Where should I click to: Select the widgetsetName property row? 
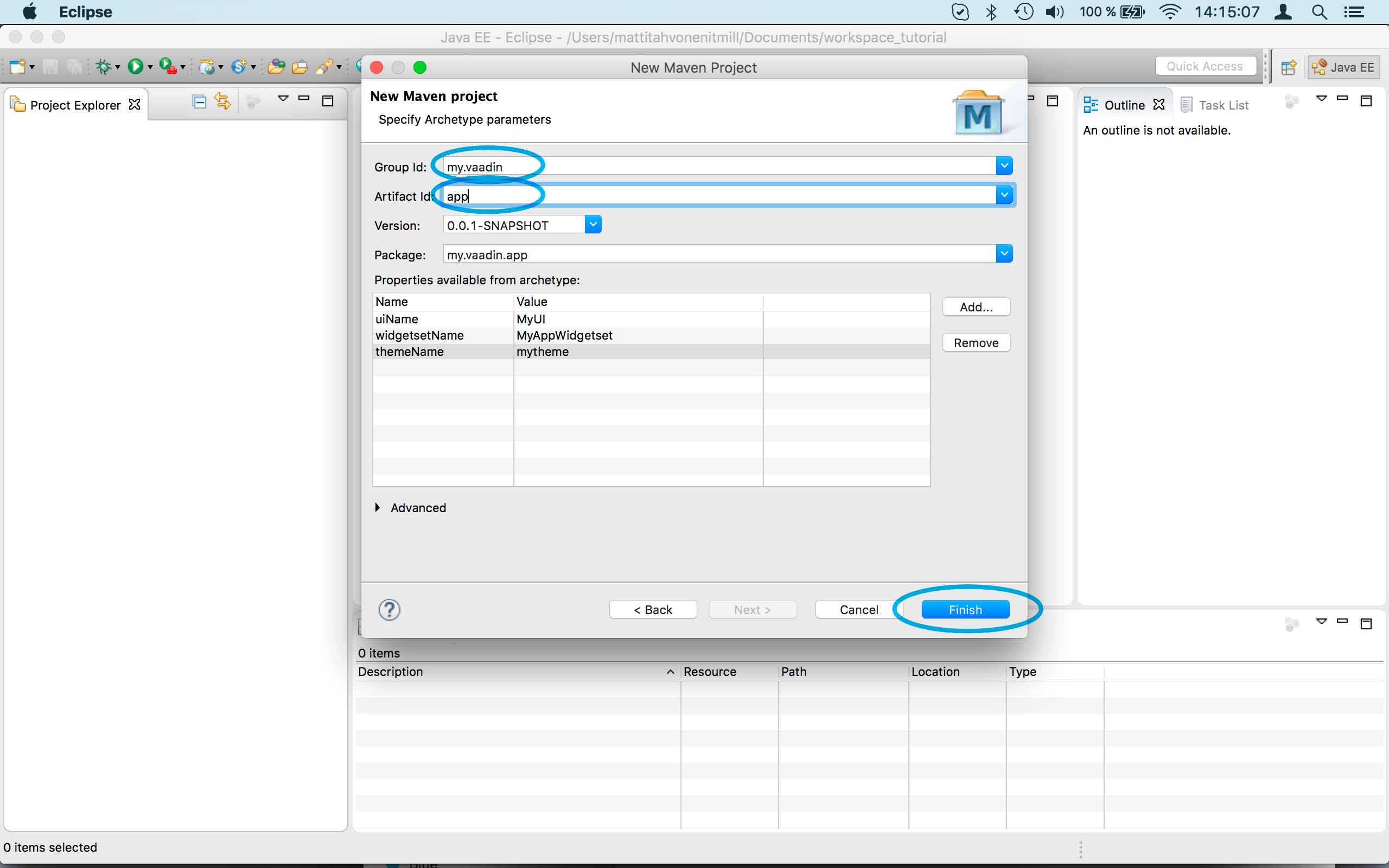point(652,335)
